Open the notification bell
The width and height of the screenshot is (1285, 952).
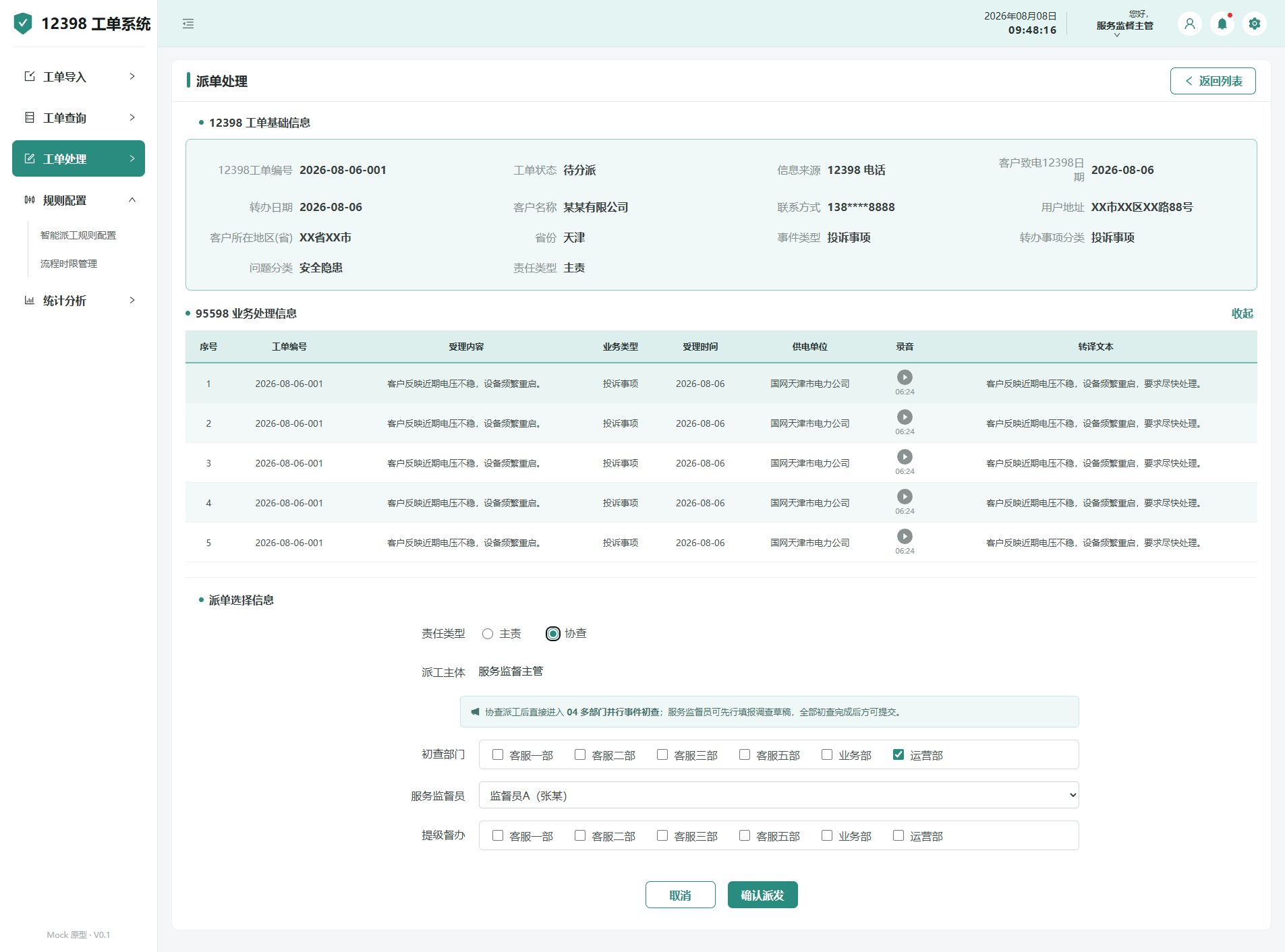[1222, 24]
